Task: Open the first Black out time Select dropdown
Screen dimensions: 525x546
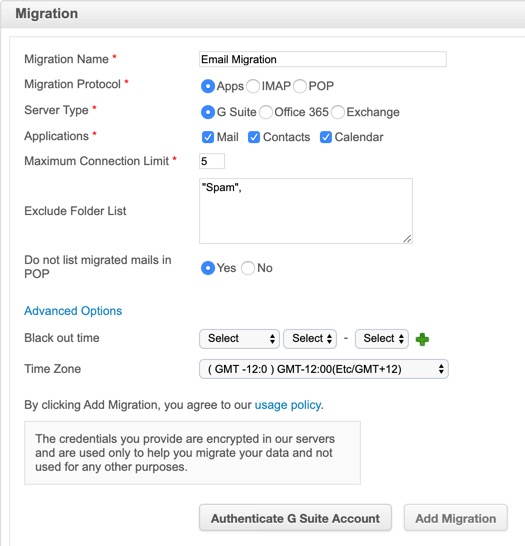Action: point(240,339)
